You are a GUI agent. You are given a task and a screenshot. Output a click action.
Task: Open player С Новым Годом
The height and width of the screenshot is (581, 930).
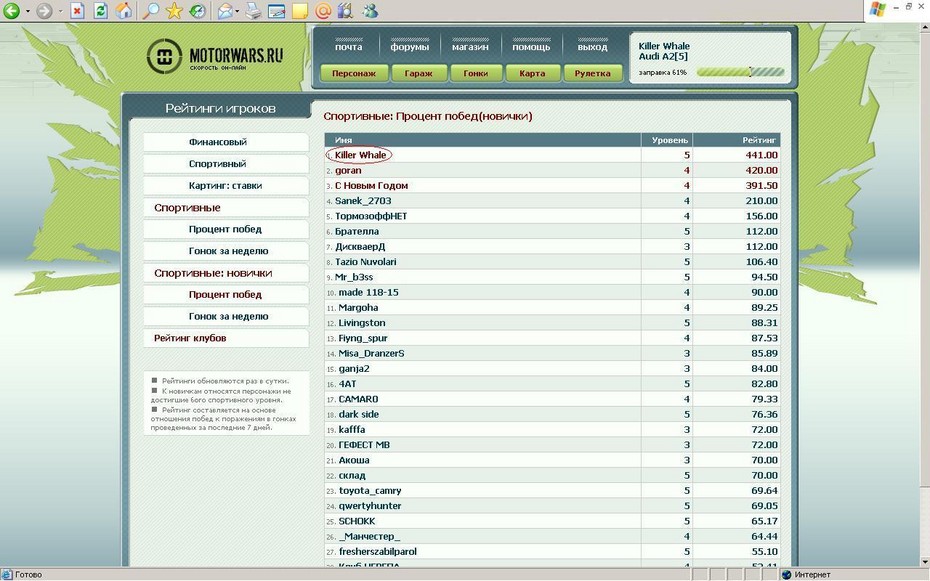click(x=371, y=186)
